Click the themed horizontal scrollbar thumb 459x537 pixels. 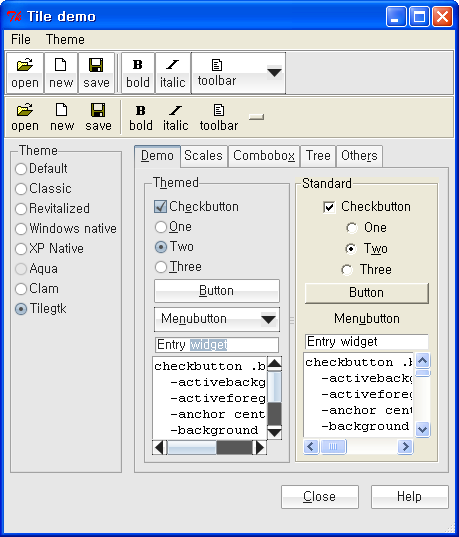tap(234, 448)
